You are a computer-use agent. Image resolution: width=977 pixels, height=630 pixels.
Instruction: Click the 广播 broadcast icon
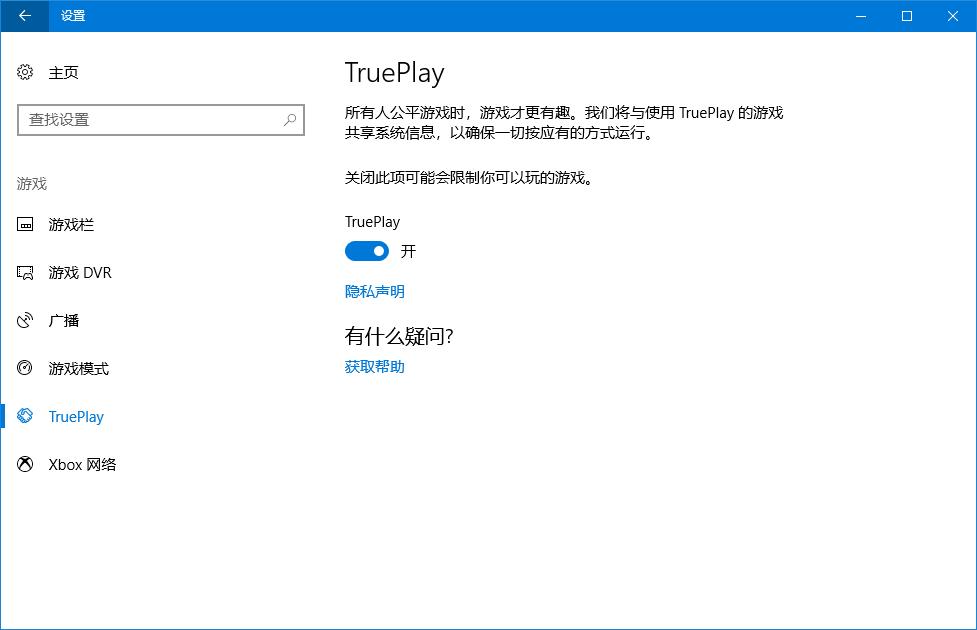(x=25, y=320)
